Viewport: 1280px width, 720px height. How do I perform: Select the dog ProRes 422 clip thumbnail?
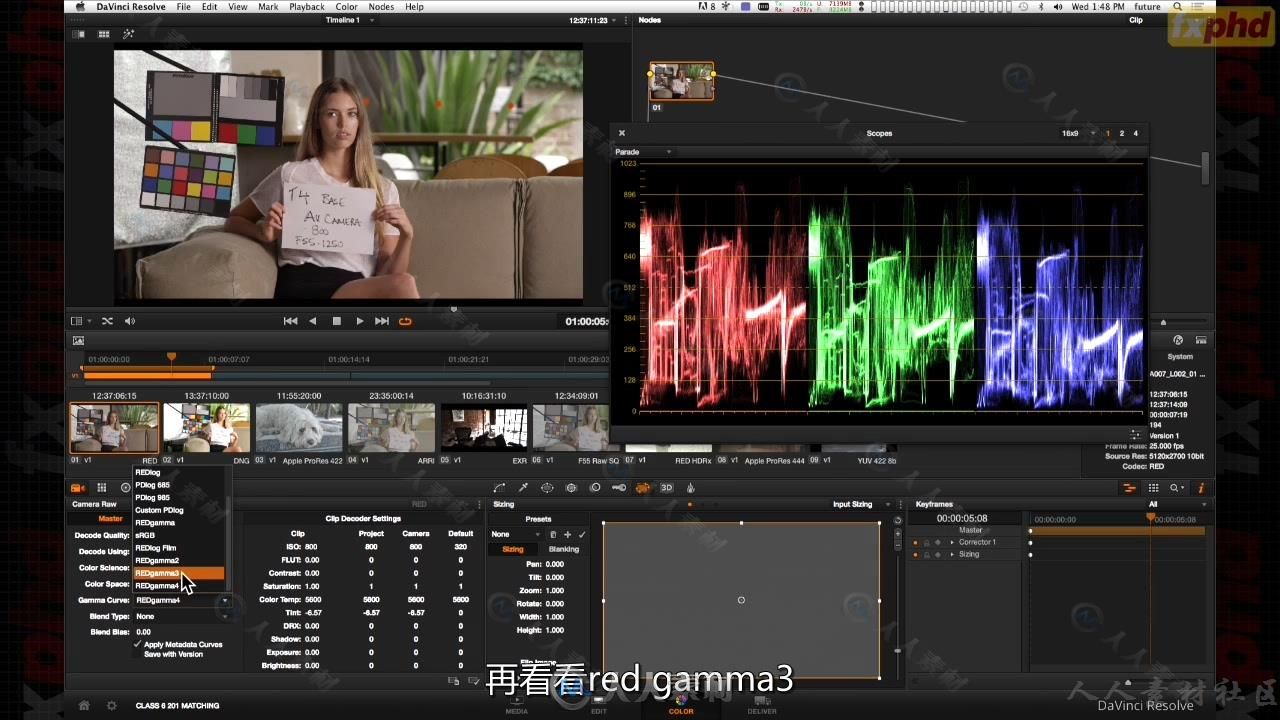[298, 428]
